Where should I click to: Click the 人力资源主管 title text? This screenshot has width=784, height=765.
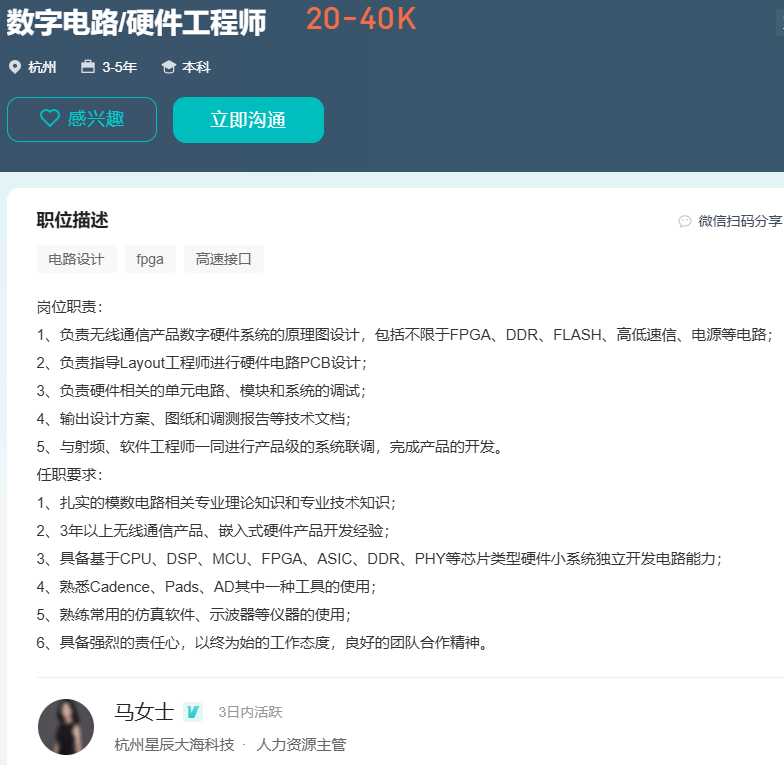(x=301, y=744)
